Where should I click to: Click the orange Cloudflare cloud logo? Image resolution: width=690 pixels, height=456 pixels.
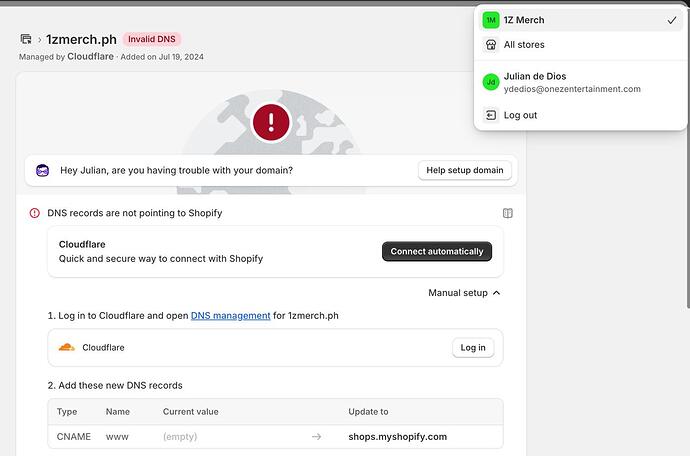pos(67,347)
